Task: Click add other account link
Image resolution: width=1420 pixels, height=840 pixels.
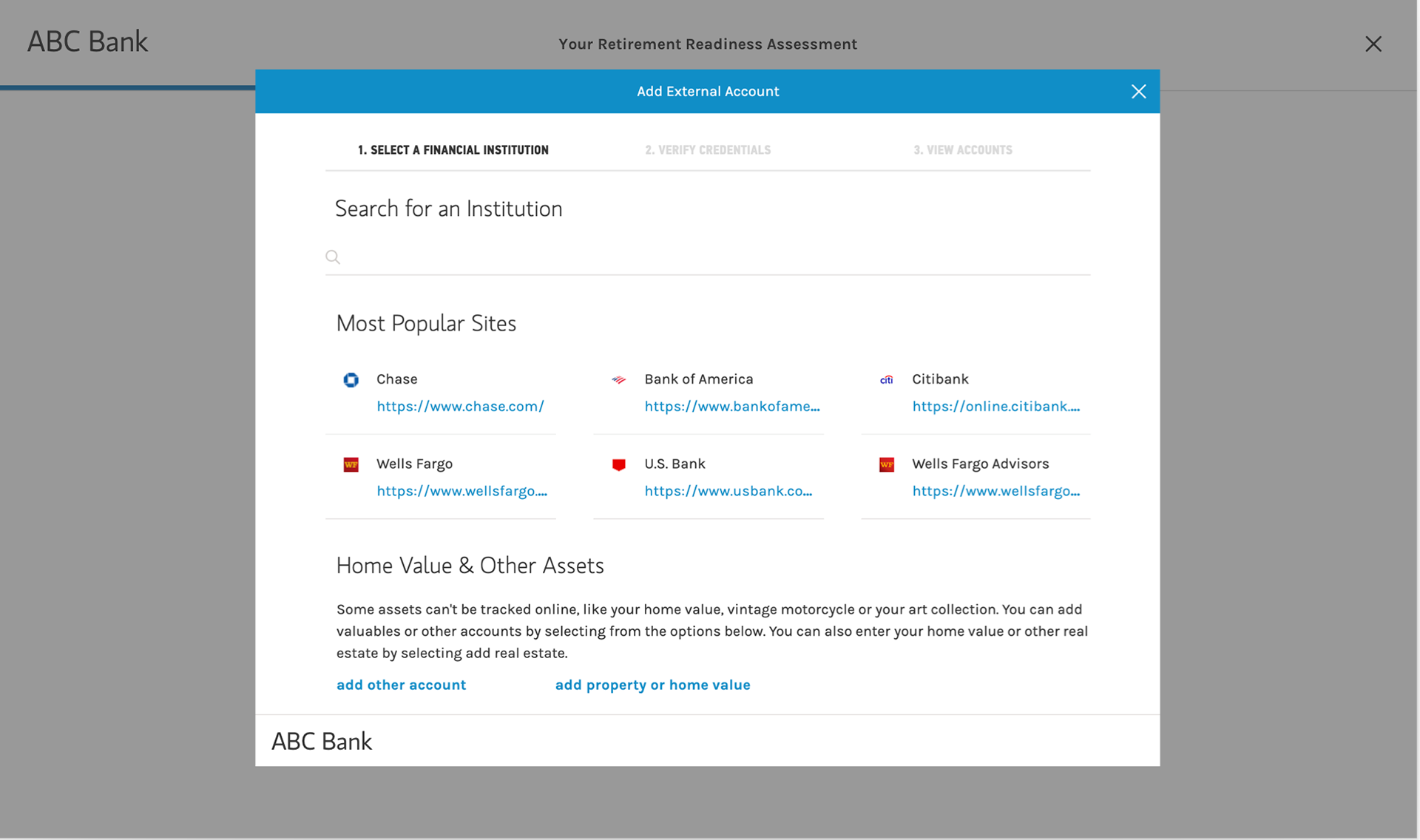Action: pyautogui.click(x=402, y=685)
